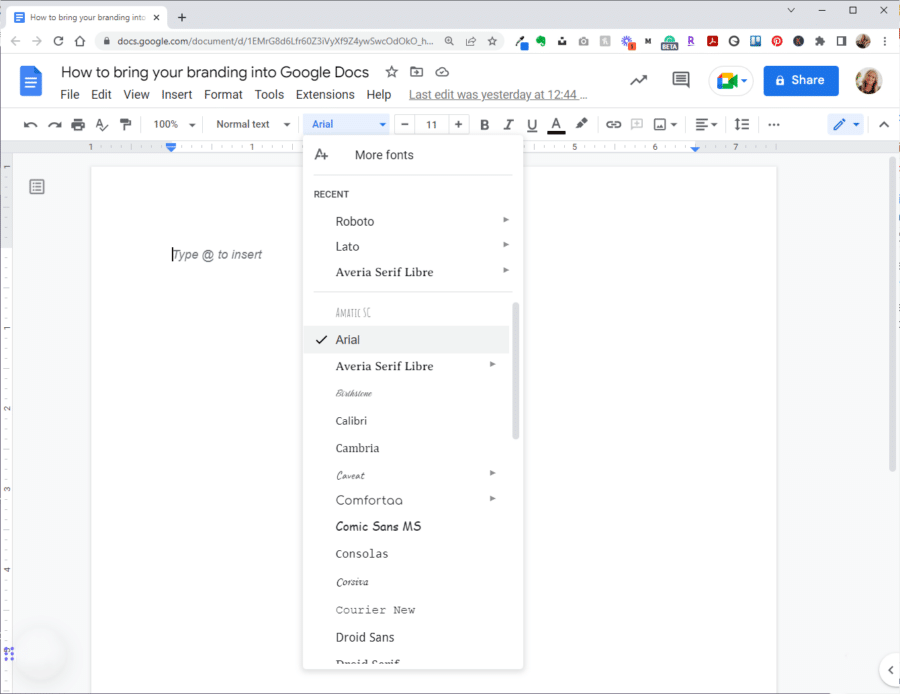This screenshot has width=900, height=694.
Task: Click the undo icon
Action: [30, 124]
